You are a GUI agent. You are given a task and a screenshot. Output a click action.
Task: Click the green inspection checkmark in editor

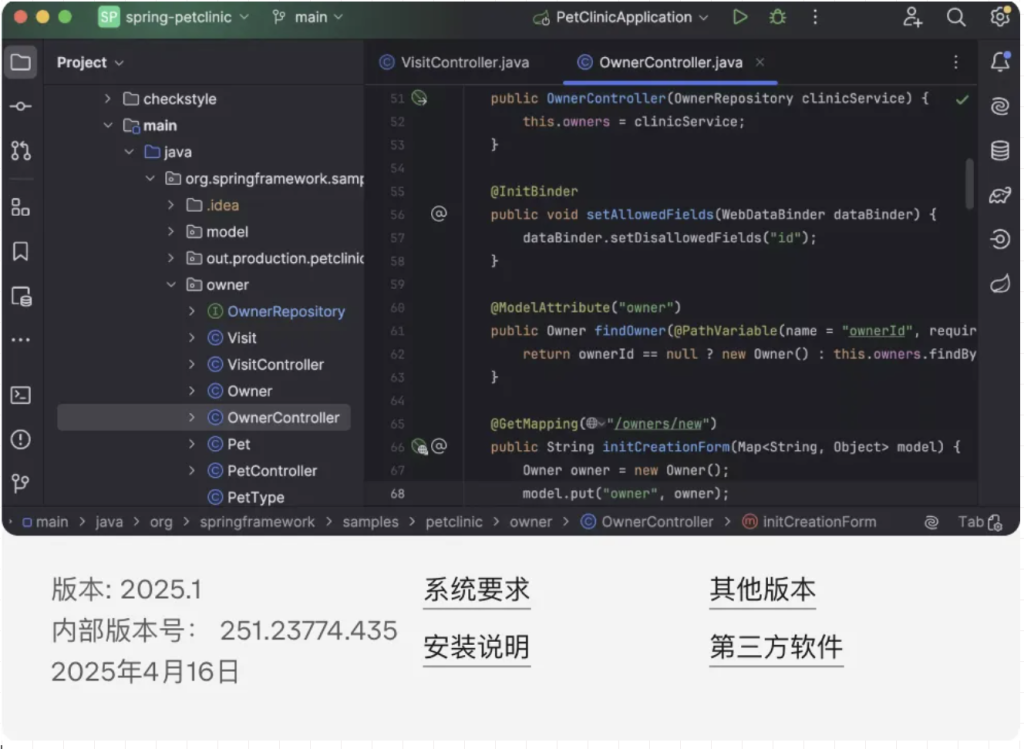click(962, 99)
